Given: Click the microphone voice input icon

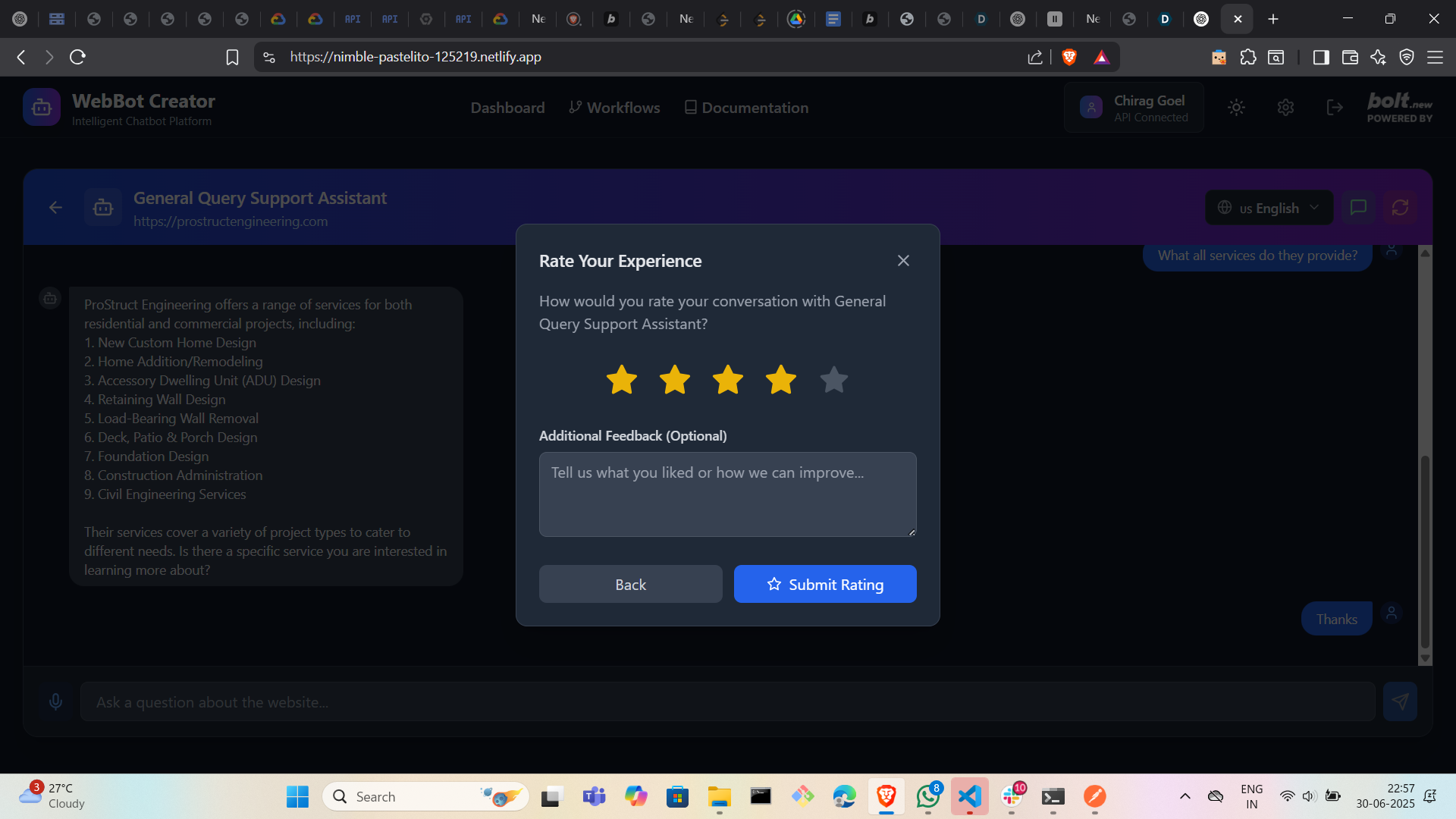Looking at the screenshot, I should point(55,702).
